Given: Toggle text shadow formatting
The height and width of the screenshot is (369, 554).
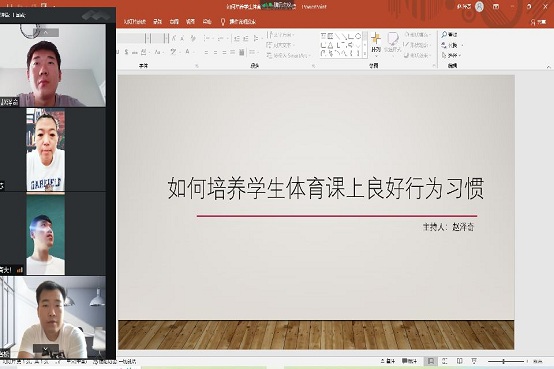Looking at the screenshot, I should 126,52.
